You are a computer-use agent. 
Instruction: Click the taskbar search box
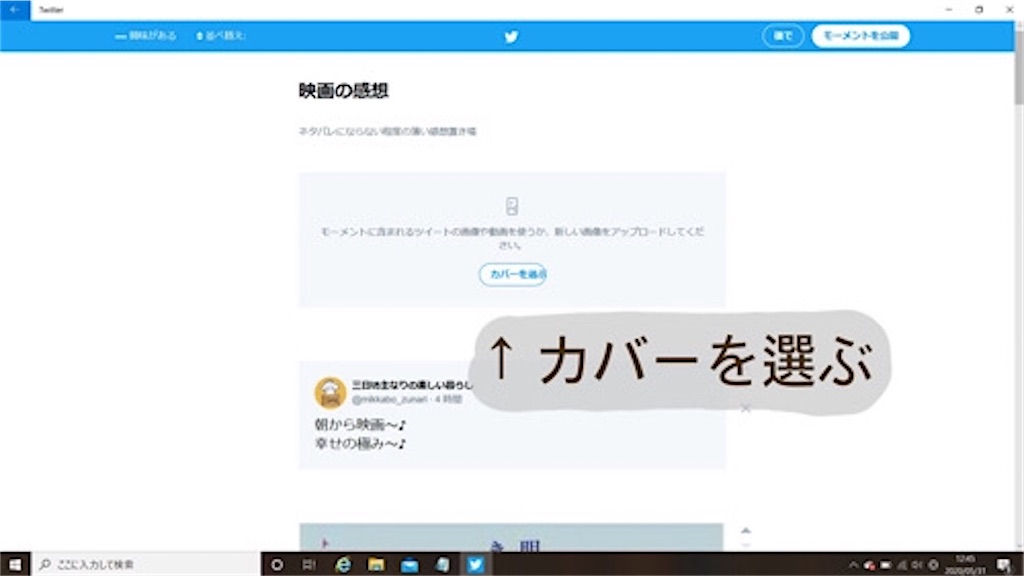coord(146,564)
